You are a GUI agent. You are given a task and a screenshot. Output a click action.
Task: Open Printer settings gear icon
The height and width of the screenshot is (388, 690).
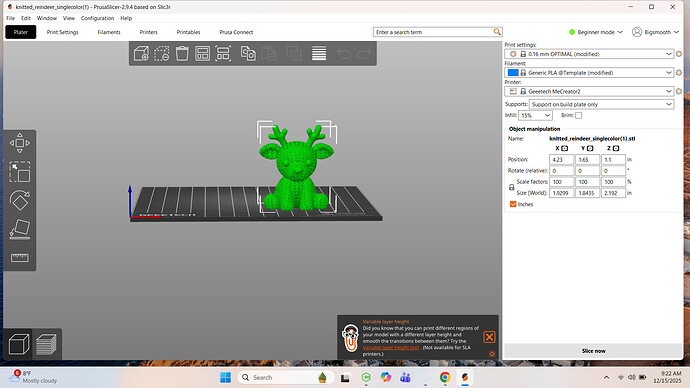pyautogui.click(x=679, y=91)
